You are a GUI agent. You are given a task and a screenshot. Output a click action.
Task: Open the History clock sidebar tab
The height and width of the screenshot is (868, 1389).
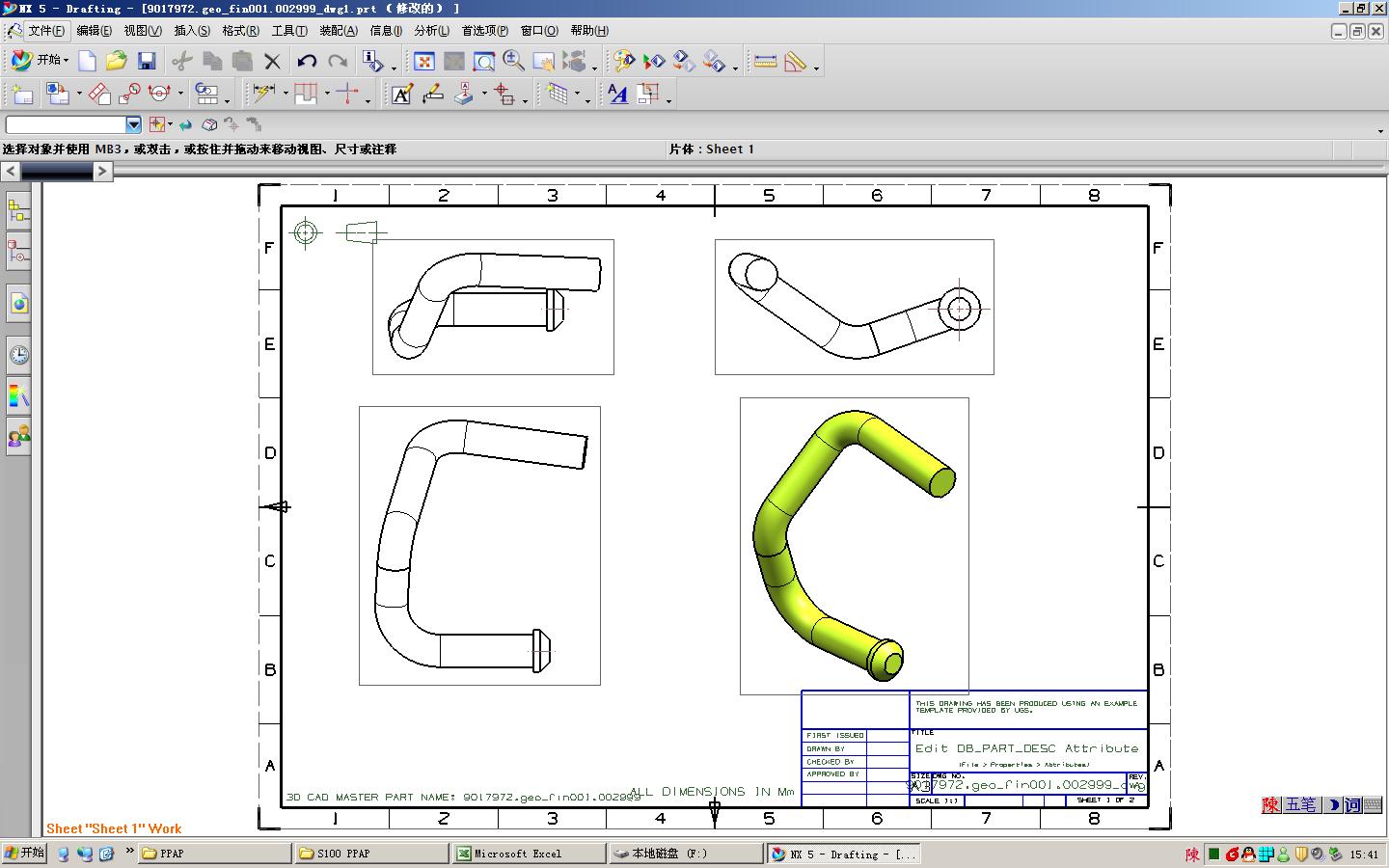point(18,355)
